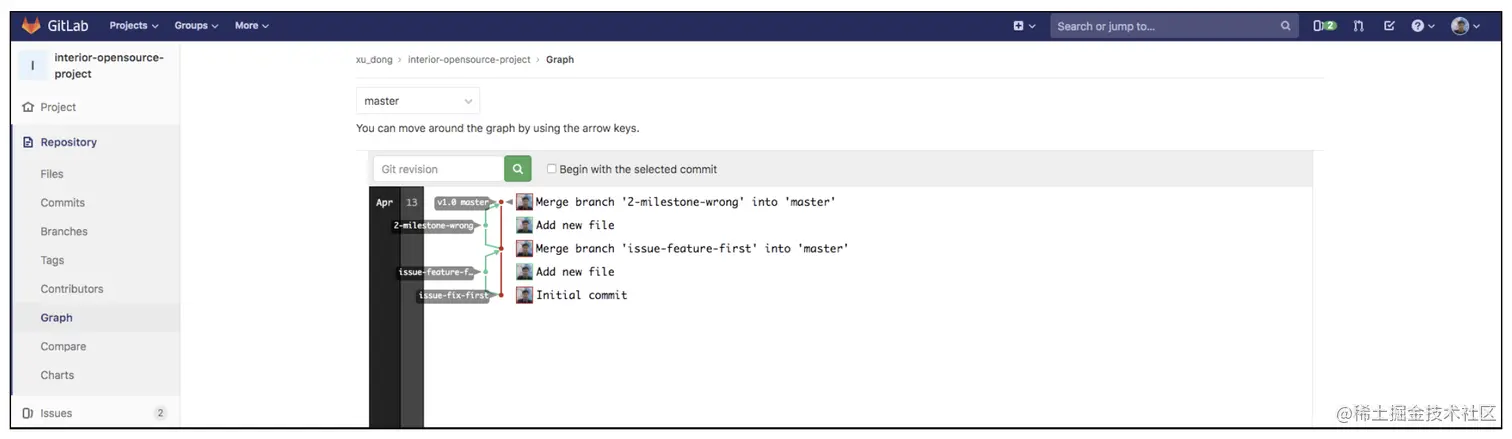The width and height of the screenshot is (1512, 439).
Task: Click the GitLab fox logo
Action: pyautogui.click(x=31, y=25)
